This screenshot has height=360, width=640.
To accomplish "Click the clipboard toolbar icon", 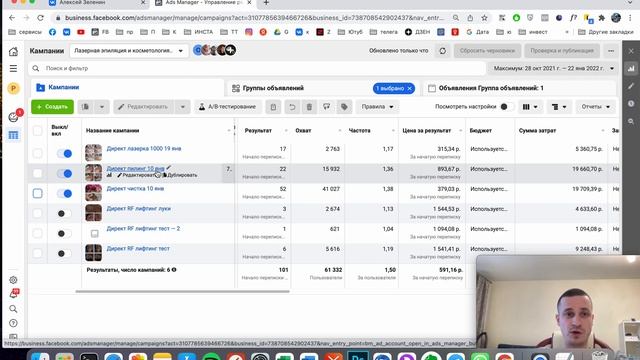I will point(273,107).
